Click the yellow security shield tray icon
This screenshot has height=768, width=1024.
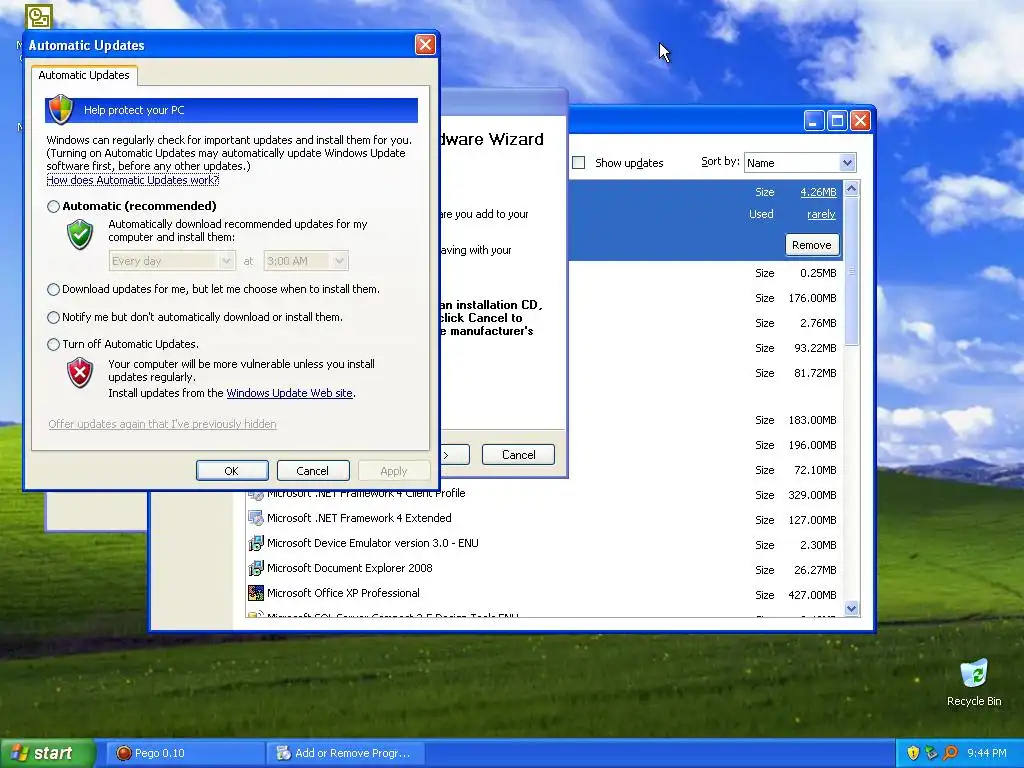tap(913, 753)
